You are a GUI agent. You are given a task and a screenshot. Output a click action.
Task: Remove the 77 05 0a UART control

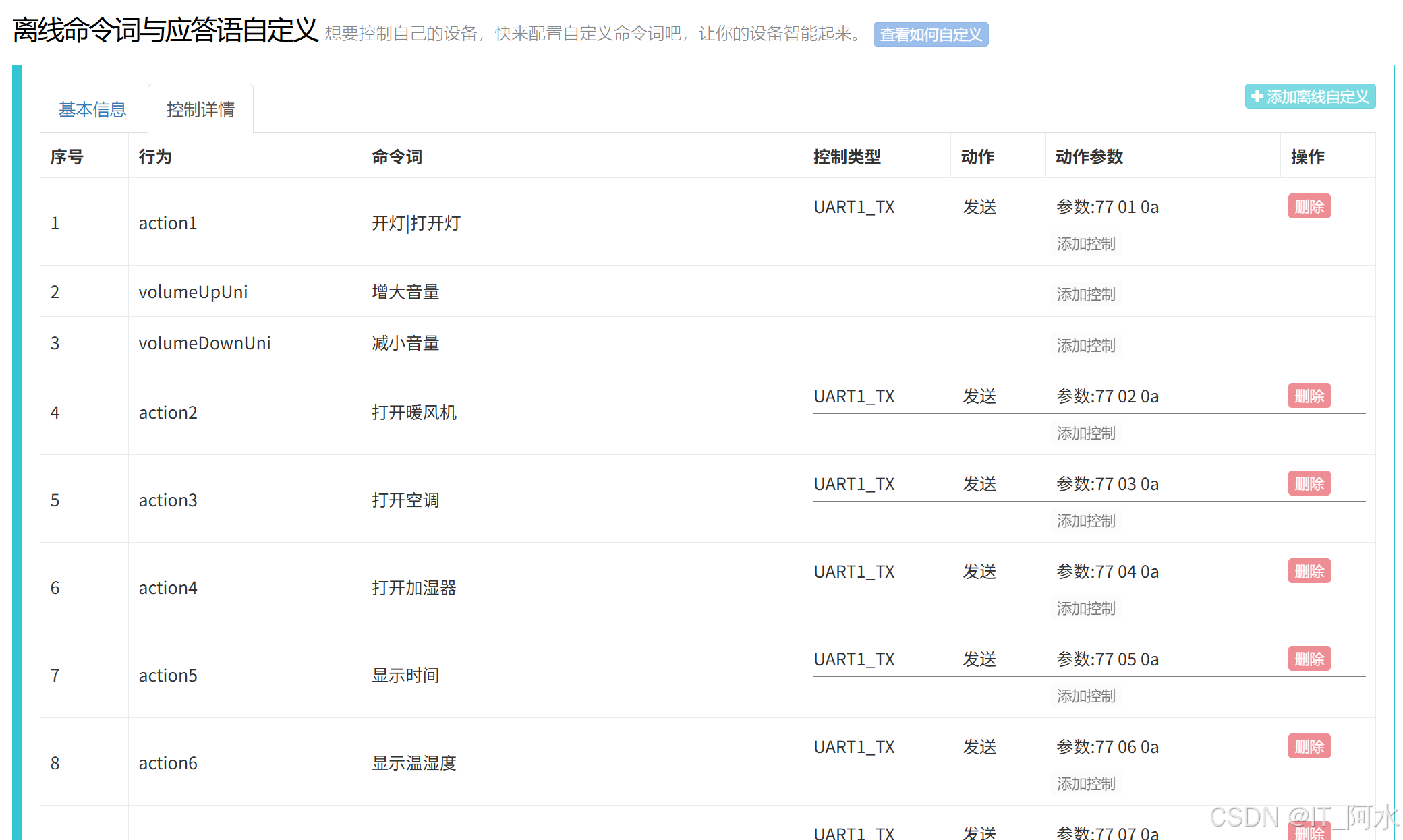1309,659
